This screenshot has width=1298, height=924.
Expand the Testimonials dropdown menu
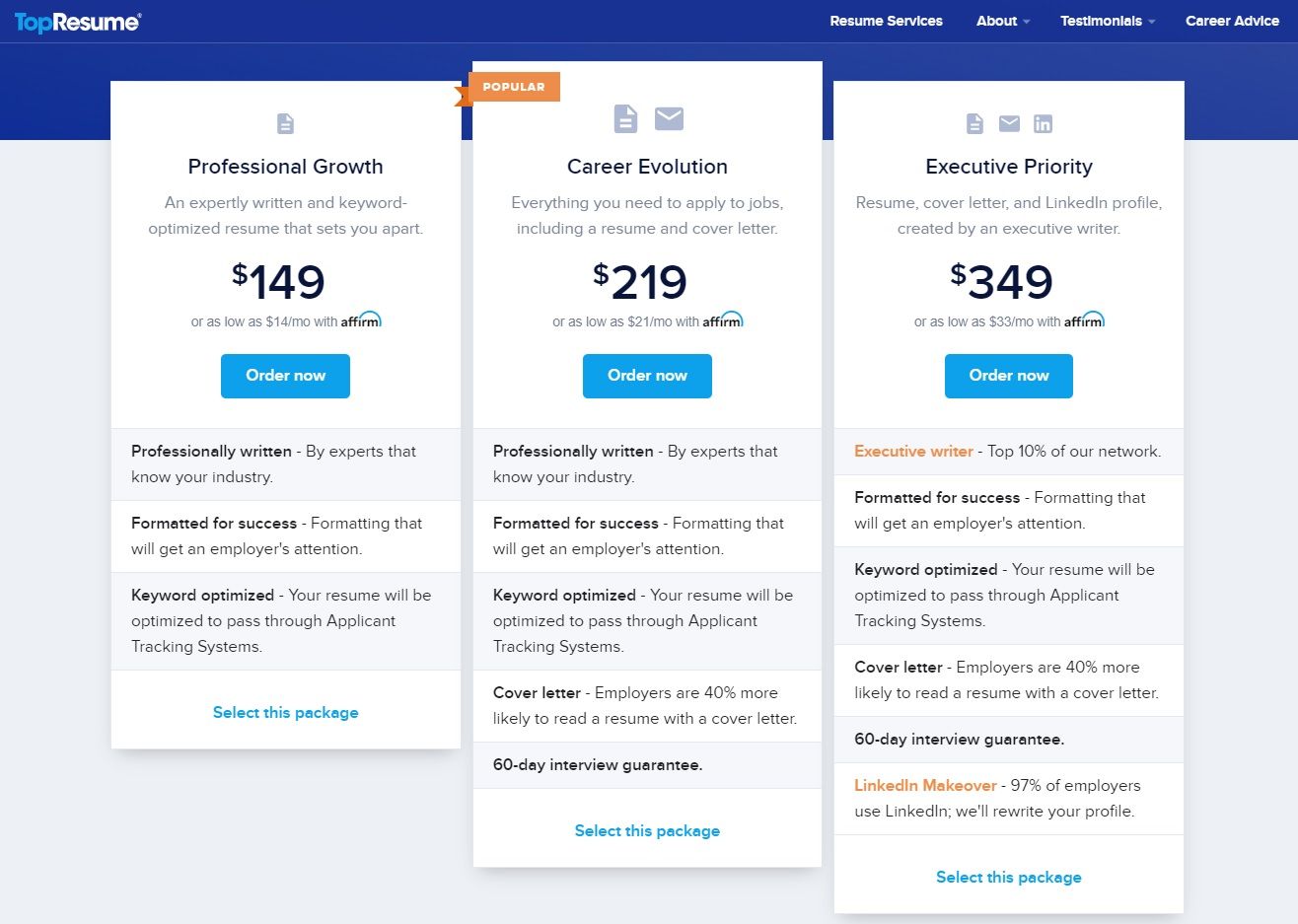pyautogui.click(x=1108, y=21)
